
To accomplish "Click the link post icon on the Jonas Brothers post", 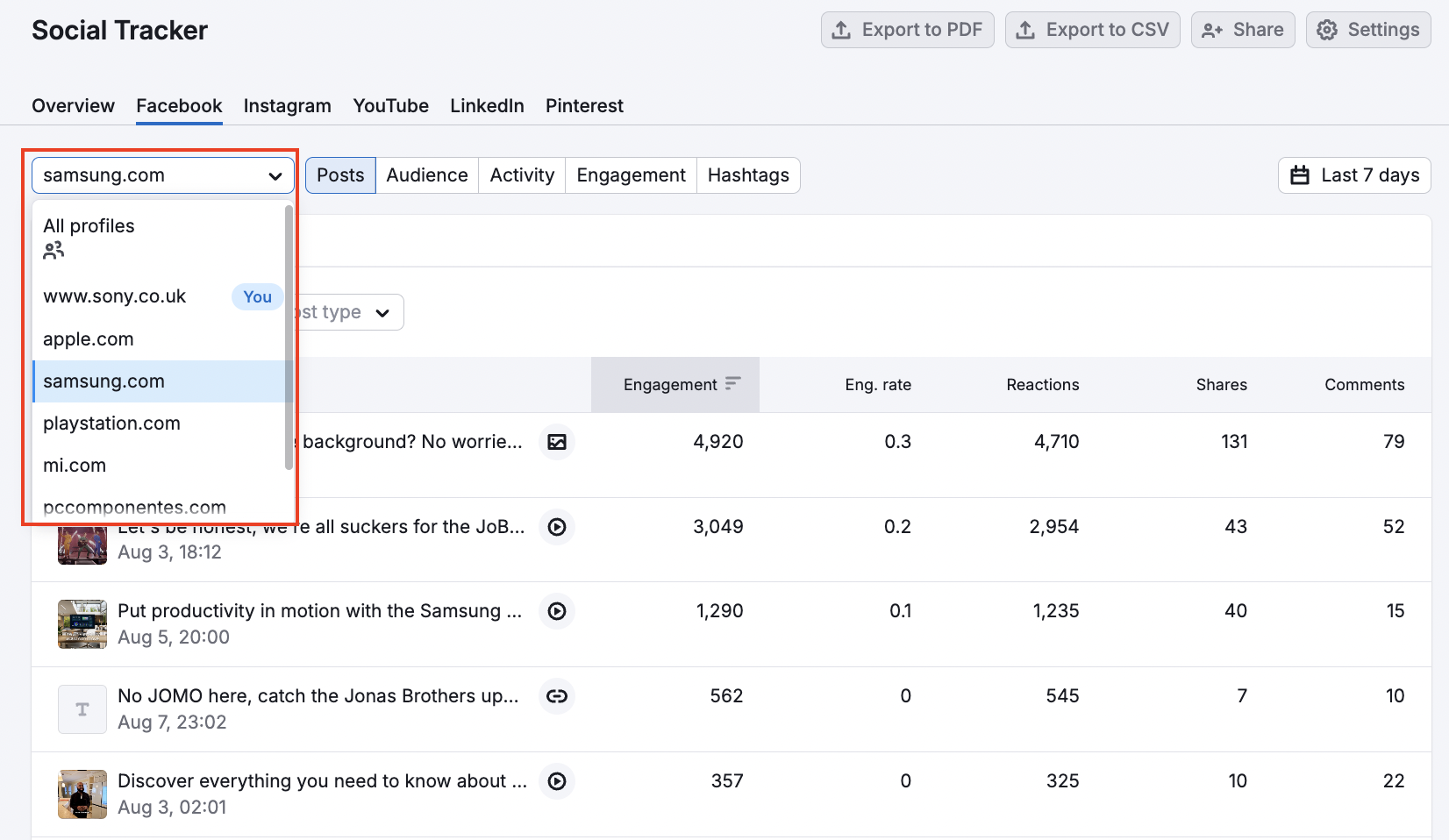I will (x=557, y=696).
